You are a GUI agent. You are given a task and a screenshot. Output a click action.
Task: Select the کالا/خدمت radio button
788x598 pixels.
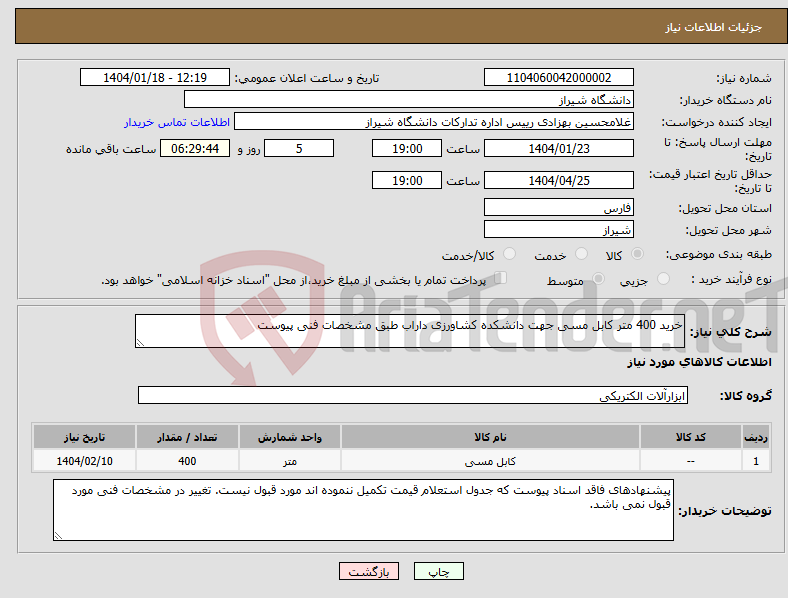pyautogui.click(x=509, y=254)
